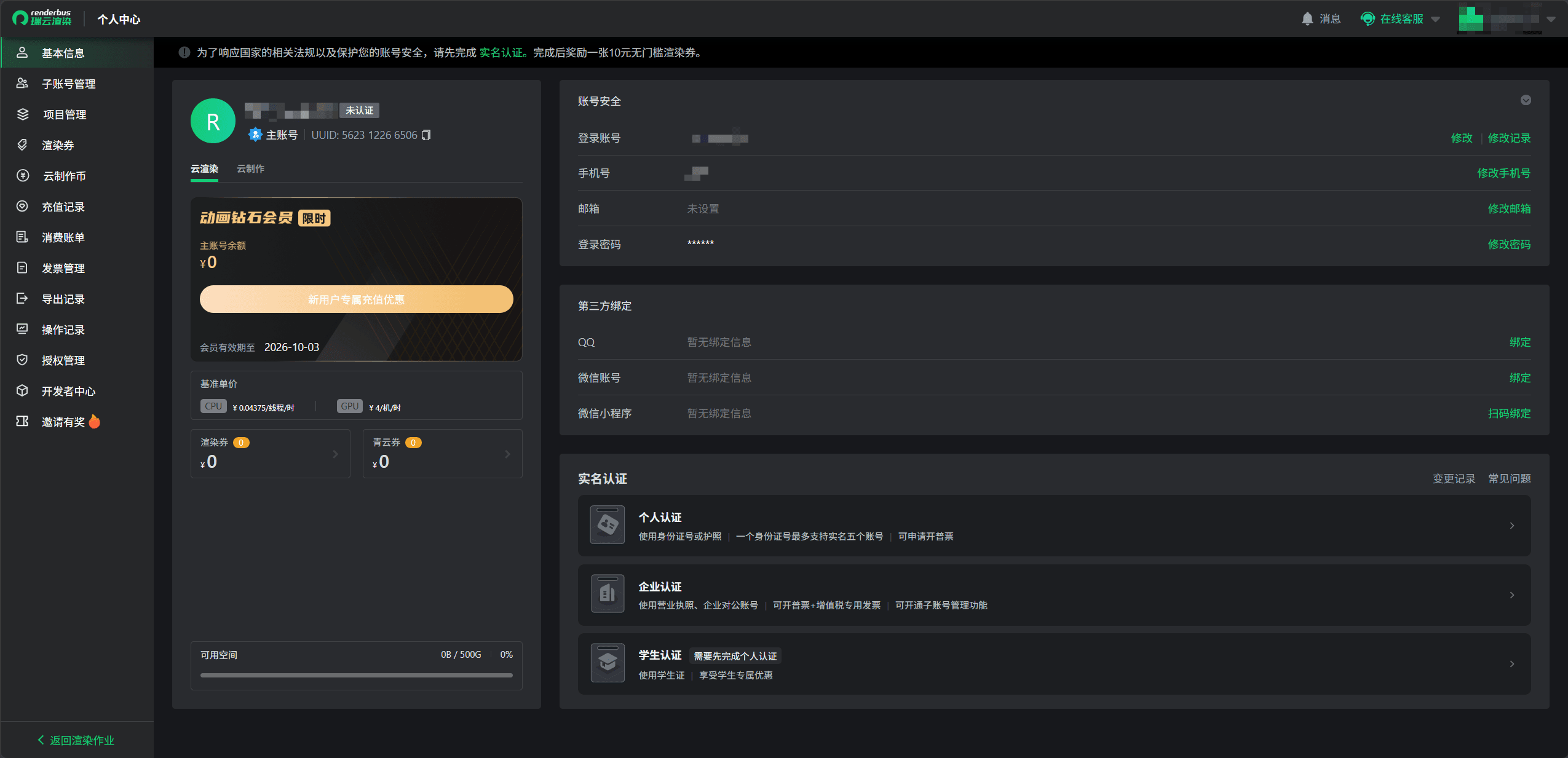The width and height of the screenshot is (1568, 758).
Task: Click the online customer service headset icon
Action: (1368, 19)
